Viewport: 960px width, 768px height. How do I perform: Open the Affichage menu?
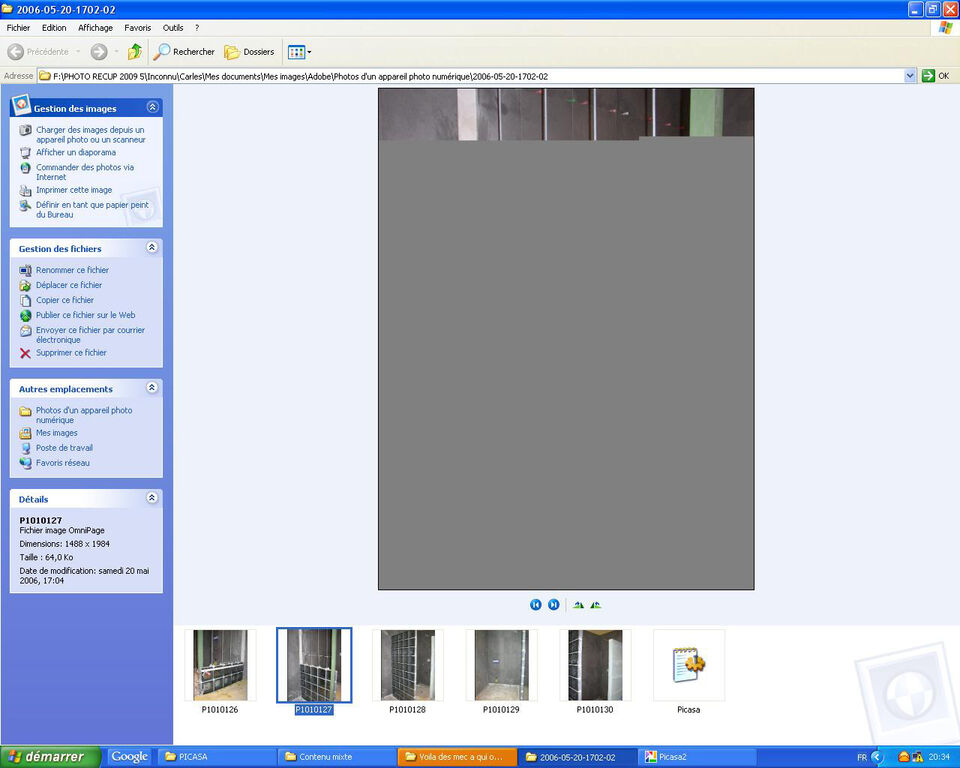(95, 28)
